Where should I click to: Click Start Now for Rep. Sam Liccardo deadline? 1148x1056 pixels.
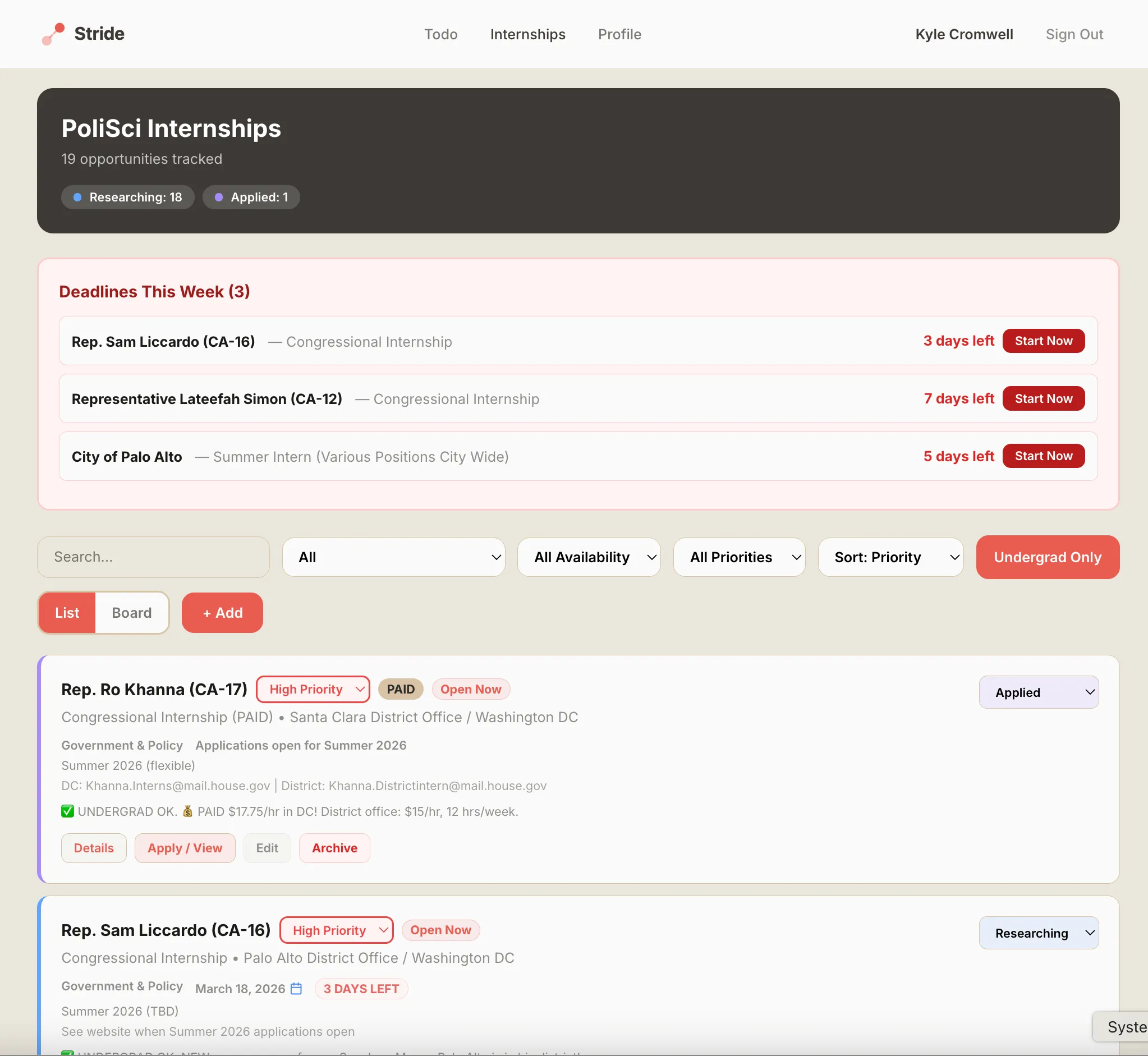point(1043,341)
